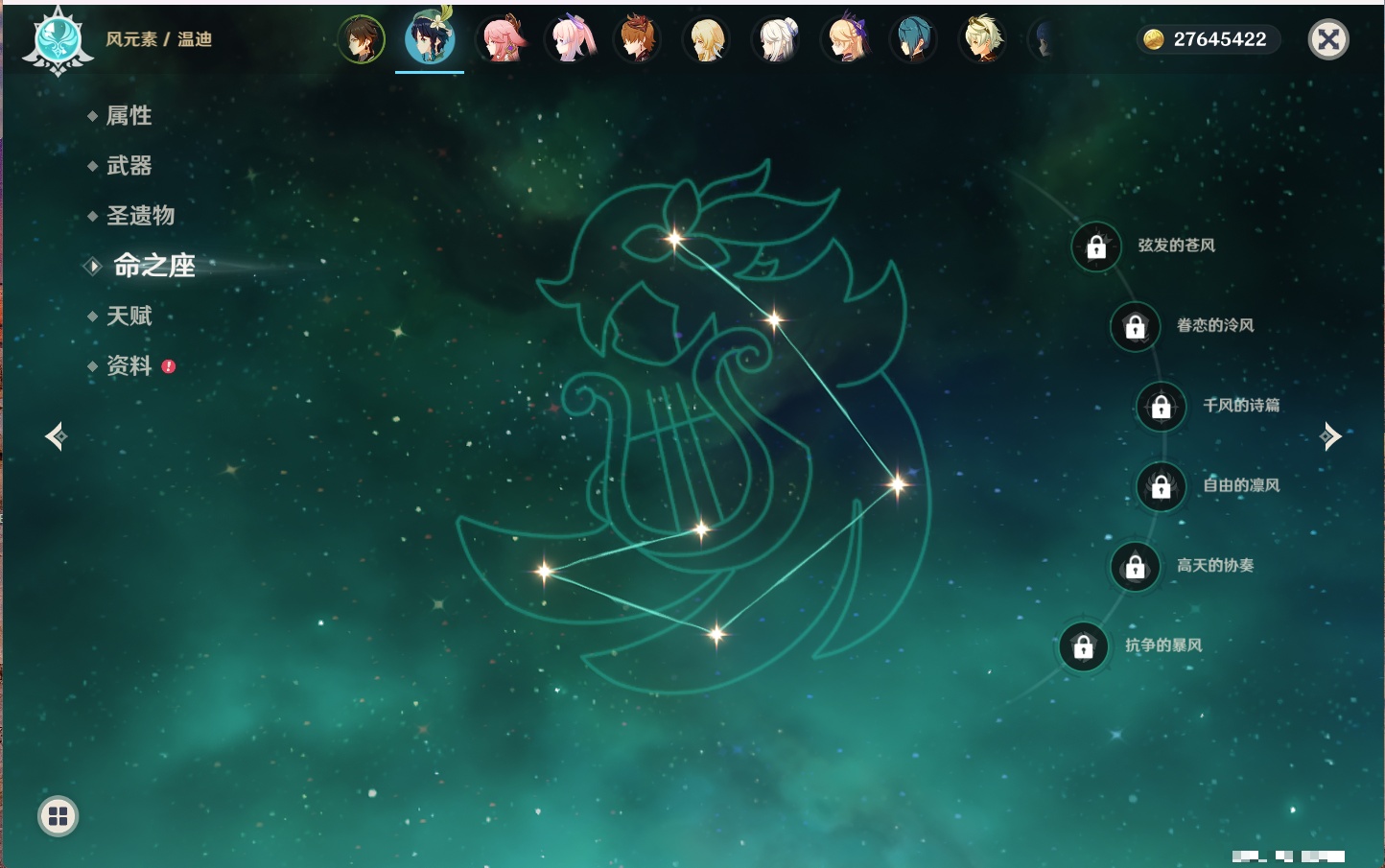Image resolution: width=1385 pixels, height=868 pixels.
Task: Click the 高天的协奏 constellation name
Action: tap(1215, 565)
